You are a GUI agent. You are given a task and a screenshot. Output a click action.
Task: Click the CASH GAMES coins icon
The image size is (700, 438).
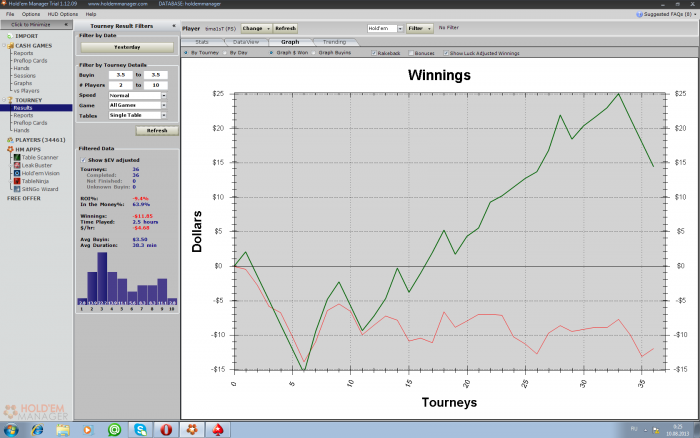point(10,46)
